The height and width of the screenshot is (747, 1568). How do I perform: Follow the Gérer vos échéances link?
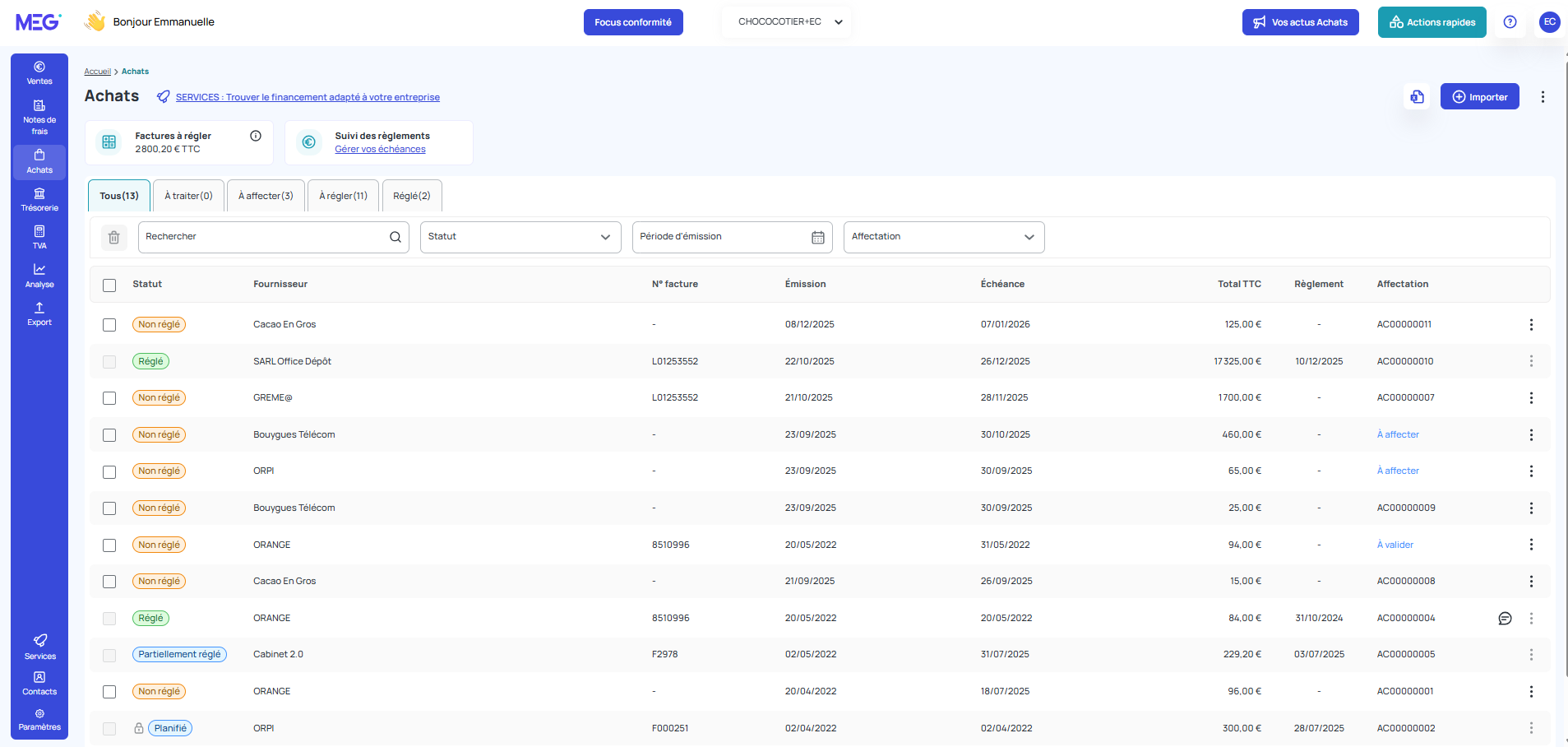(380, 150)
